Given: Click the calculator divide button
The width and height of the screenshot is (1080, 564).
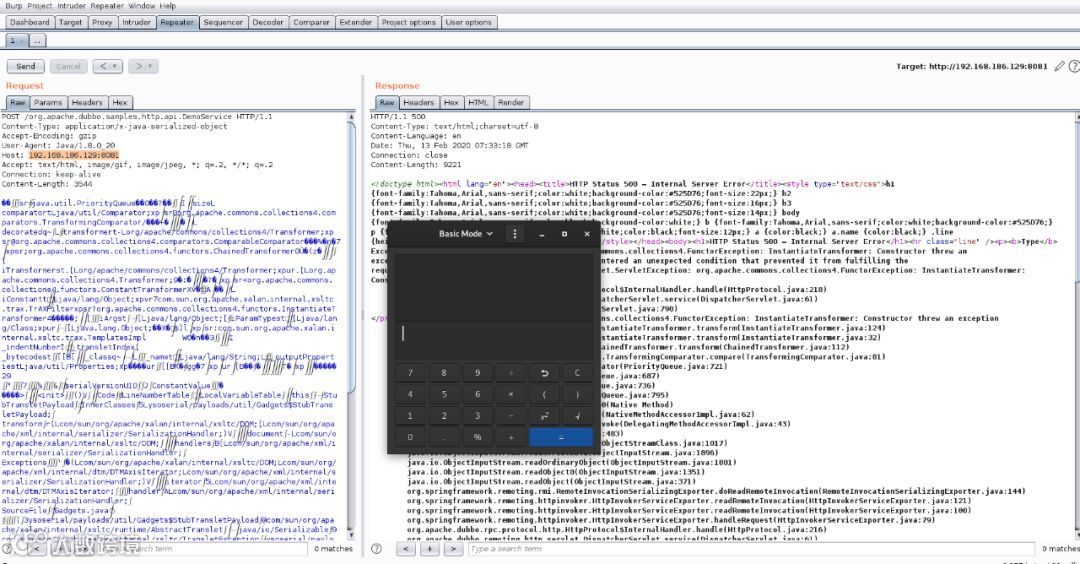Looking at the screenshot, I should [x=511, y=373].
